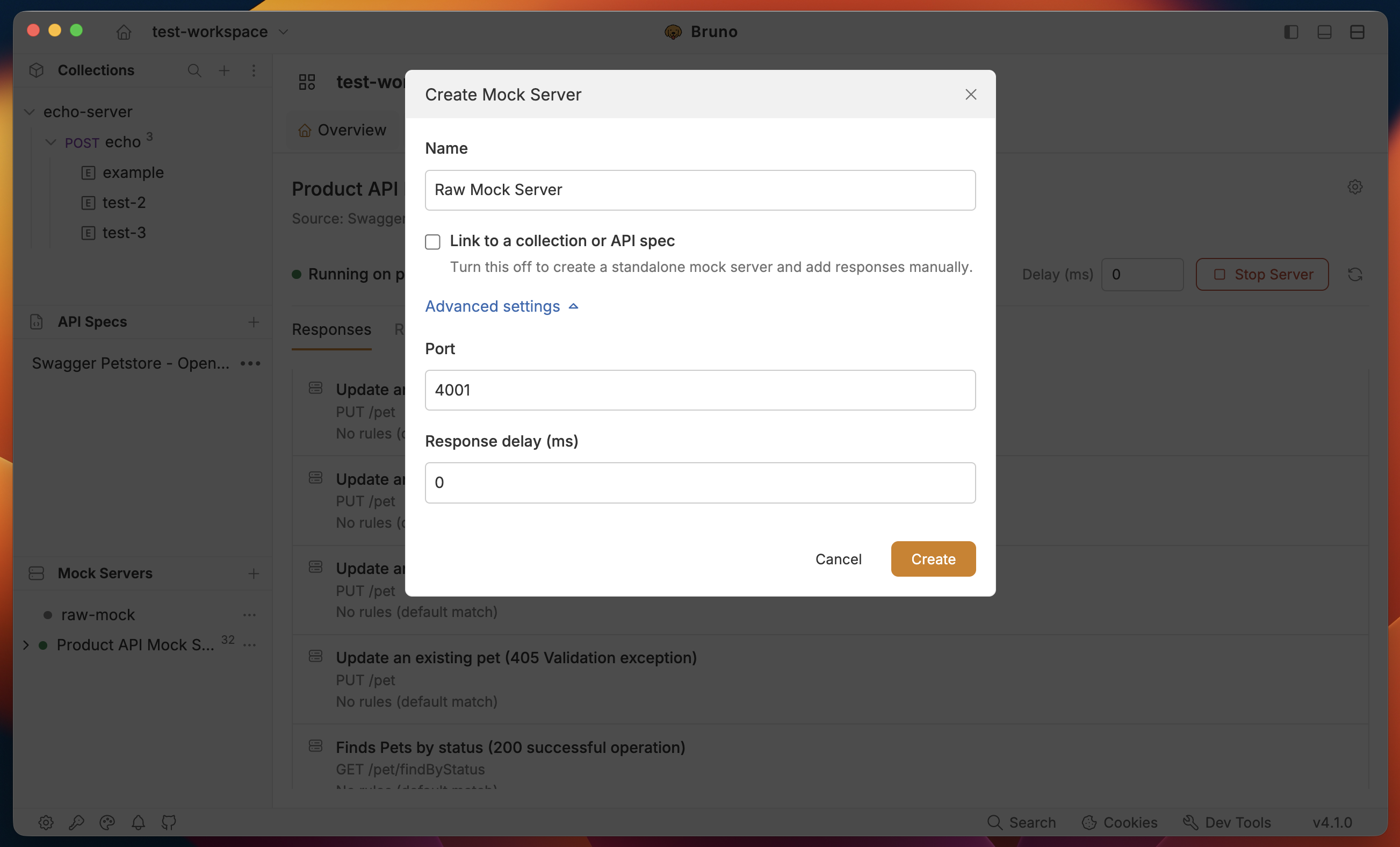Open Swagger Petstore spec options menu
1400x847 pixels.
250,363
